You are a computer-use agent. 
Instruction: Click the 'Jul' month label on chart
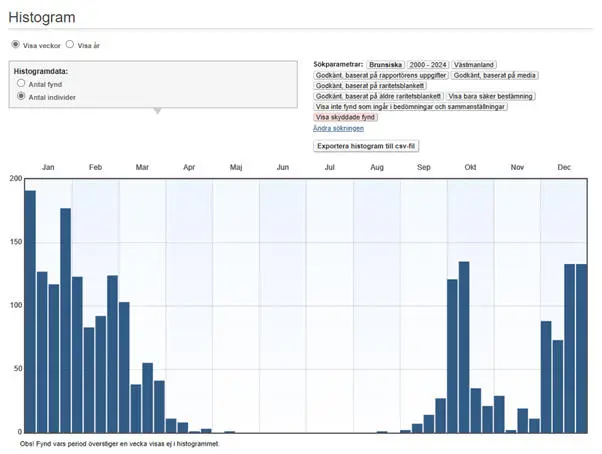330,167
